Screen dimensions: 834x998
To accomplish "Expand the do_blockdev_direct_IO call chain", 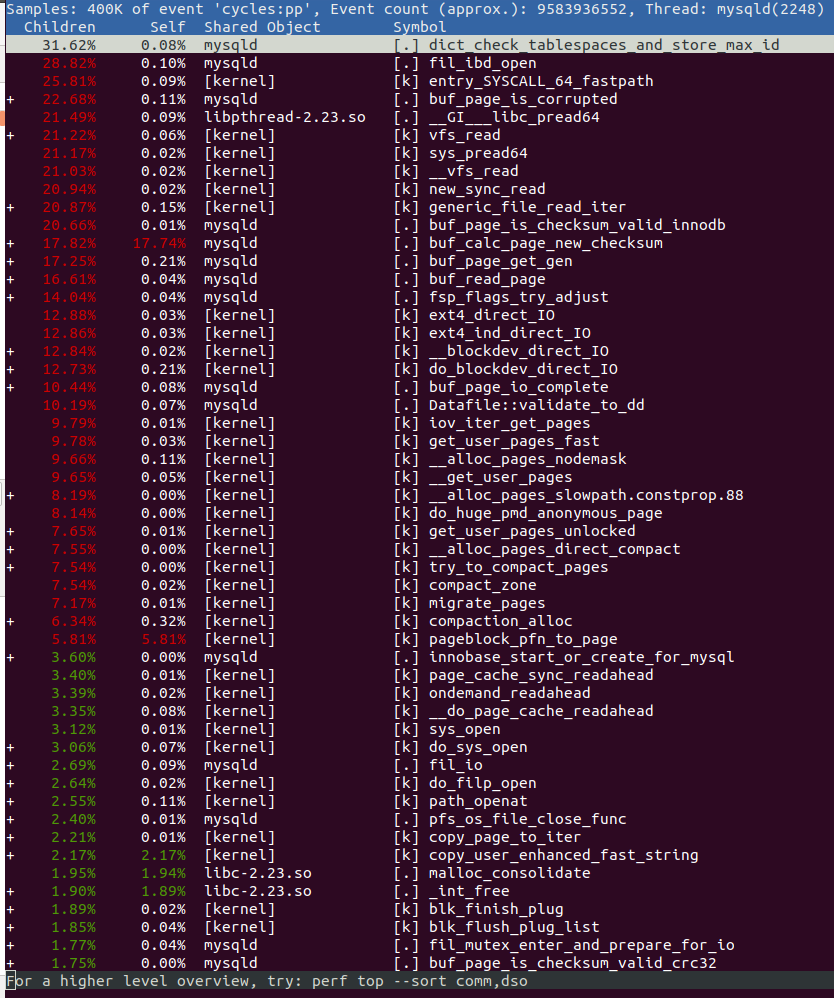I will (11, 369).
